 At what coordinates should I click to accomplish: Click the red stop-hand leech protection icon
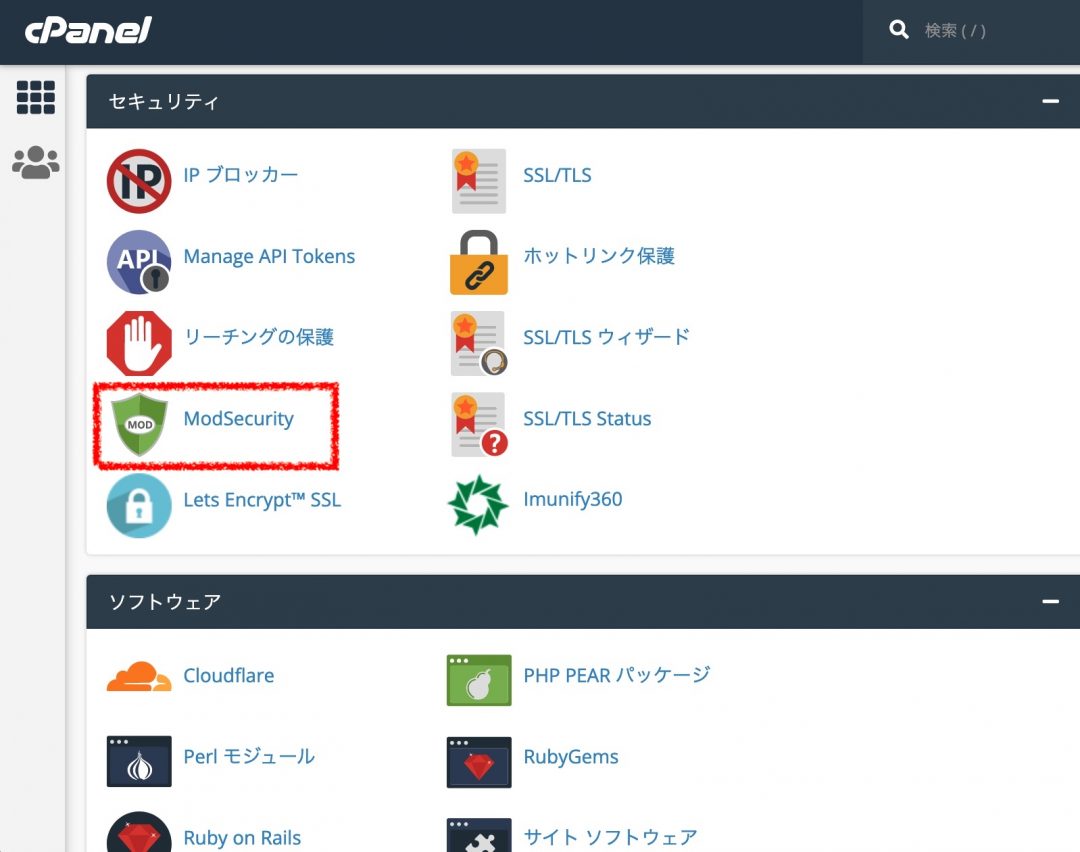[139, 343]
